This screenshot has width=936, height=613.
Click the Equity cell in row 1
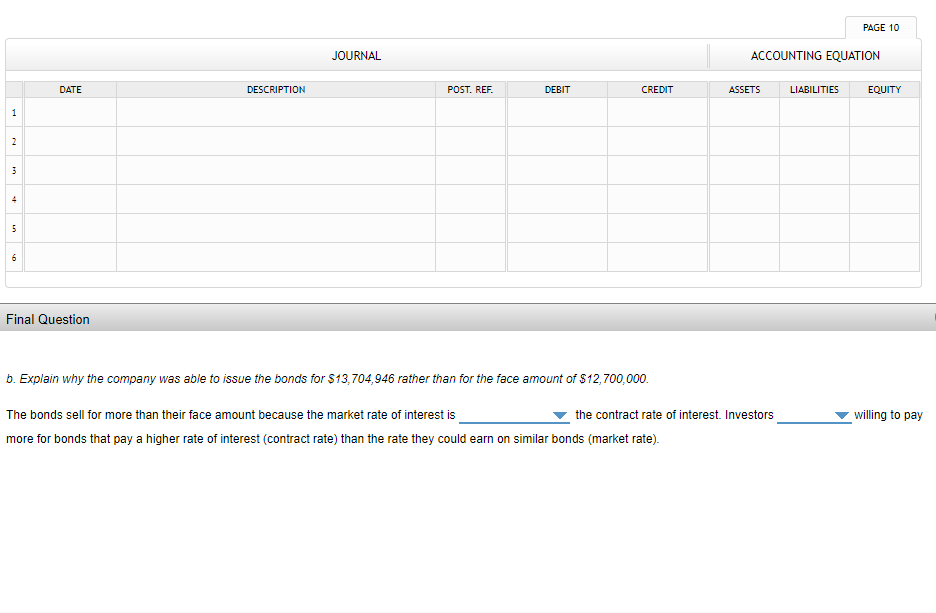click(x=885, y=112)
